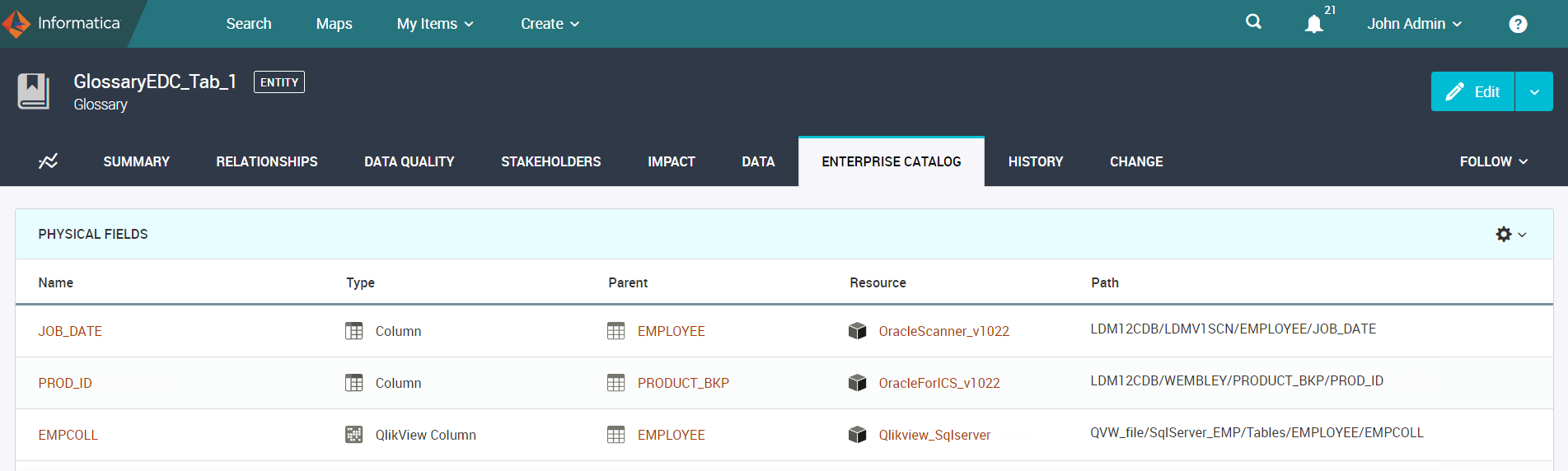The image size is (1568, 471).
Task: Click resource cube icon beside Qlikview_Sqlserver
Action: (x=857, y=435)
